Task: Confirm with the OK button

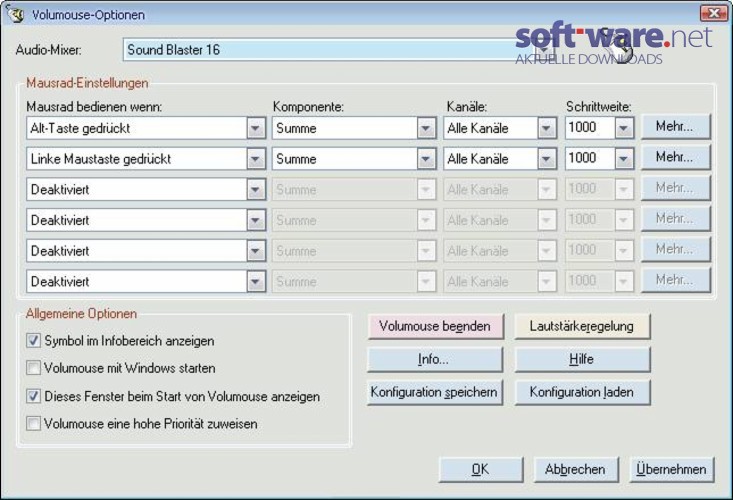Action: (481, 469)
